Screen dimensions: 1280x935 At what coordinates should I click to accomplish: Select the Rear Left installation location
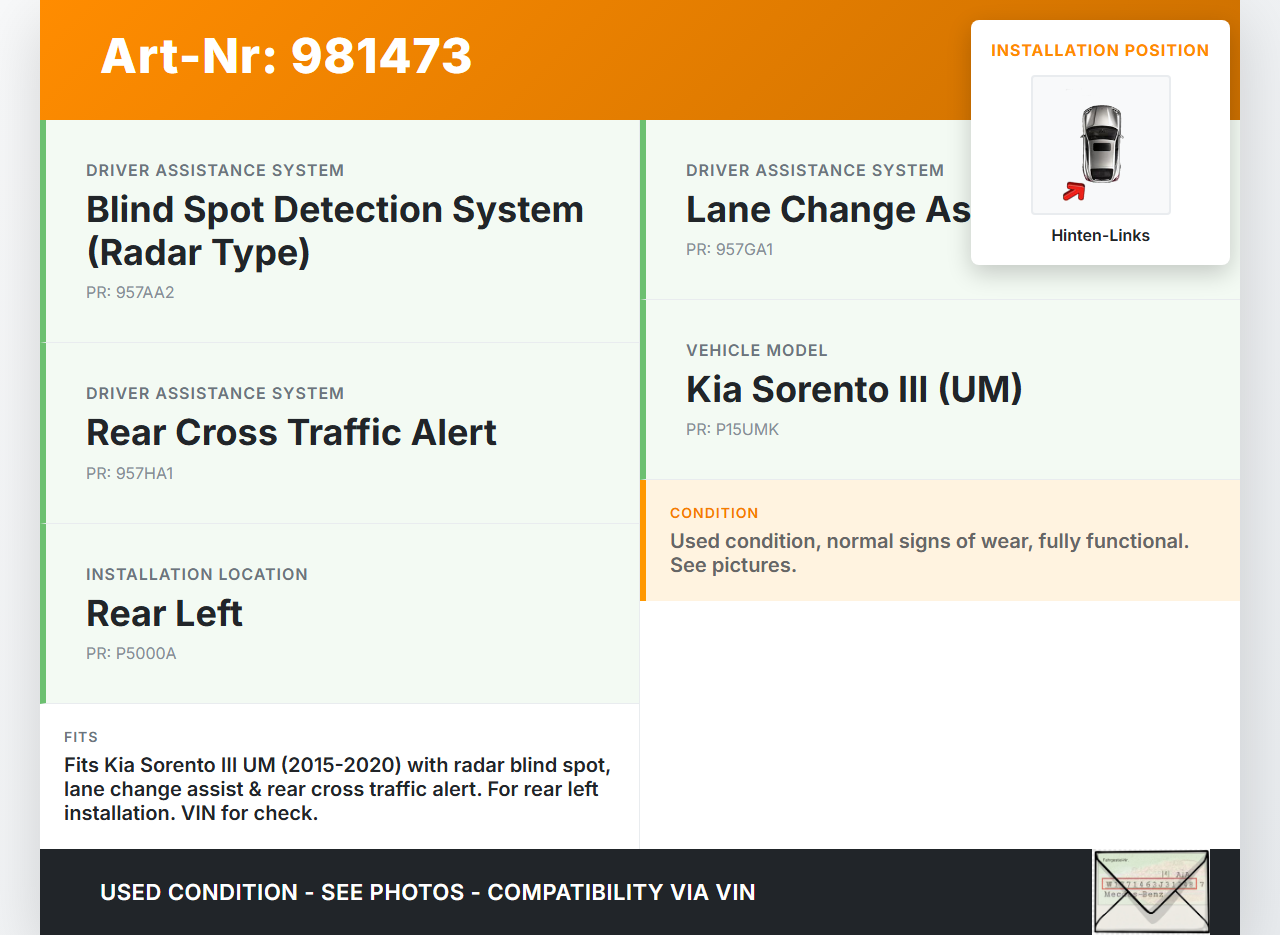(164, 613)
